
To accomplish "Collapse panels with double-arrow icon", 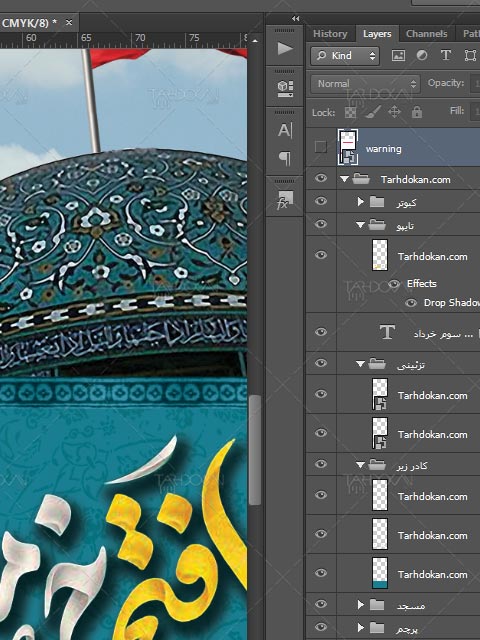I will (296, 18).
